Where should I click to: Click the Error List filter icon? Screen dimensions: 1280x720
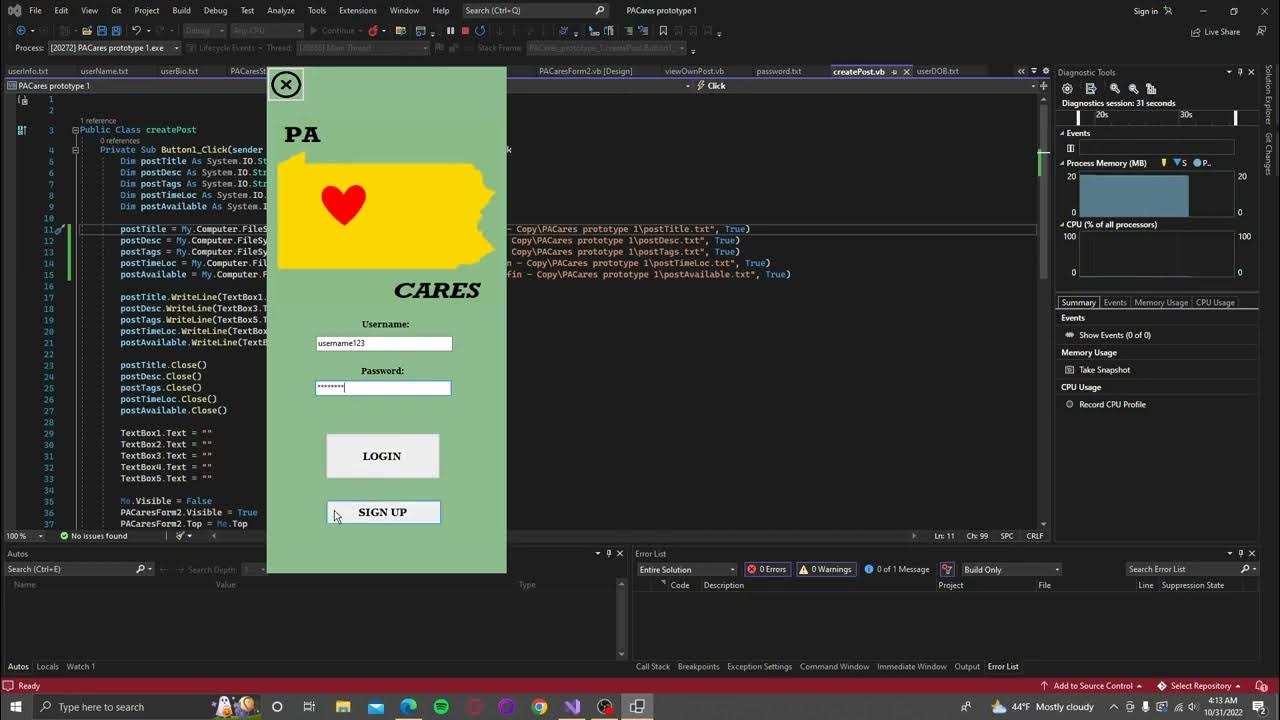pos(946,569)
